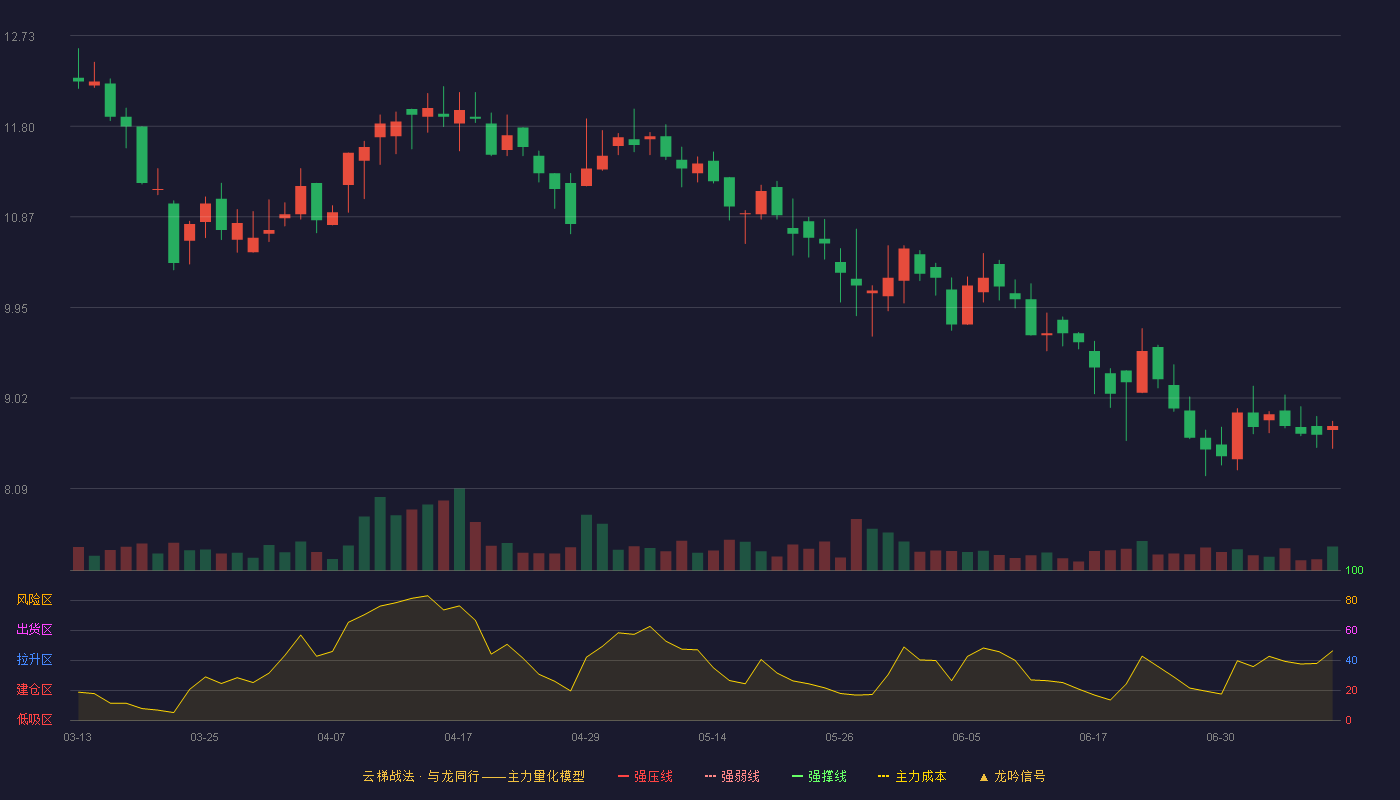The height and width of the screenshot is (800, 1400).
Task: Toggle the 强撑线 legend series
Action: pyautogui.click(x=819, y=776)
